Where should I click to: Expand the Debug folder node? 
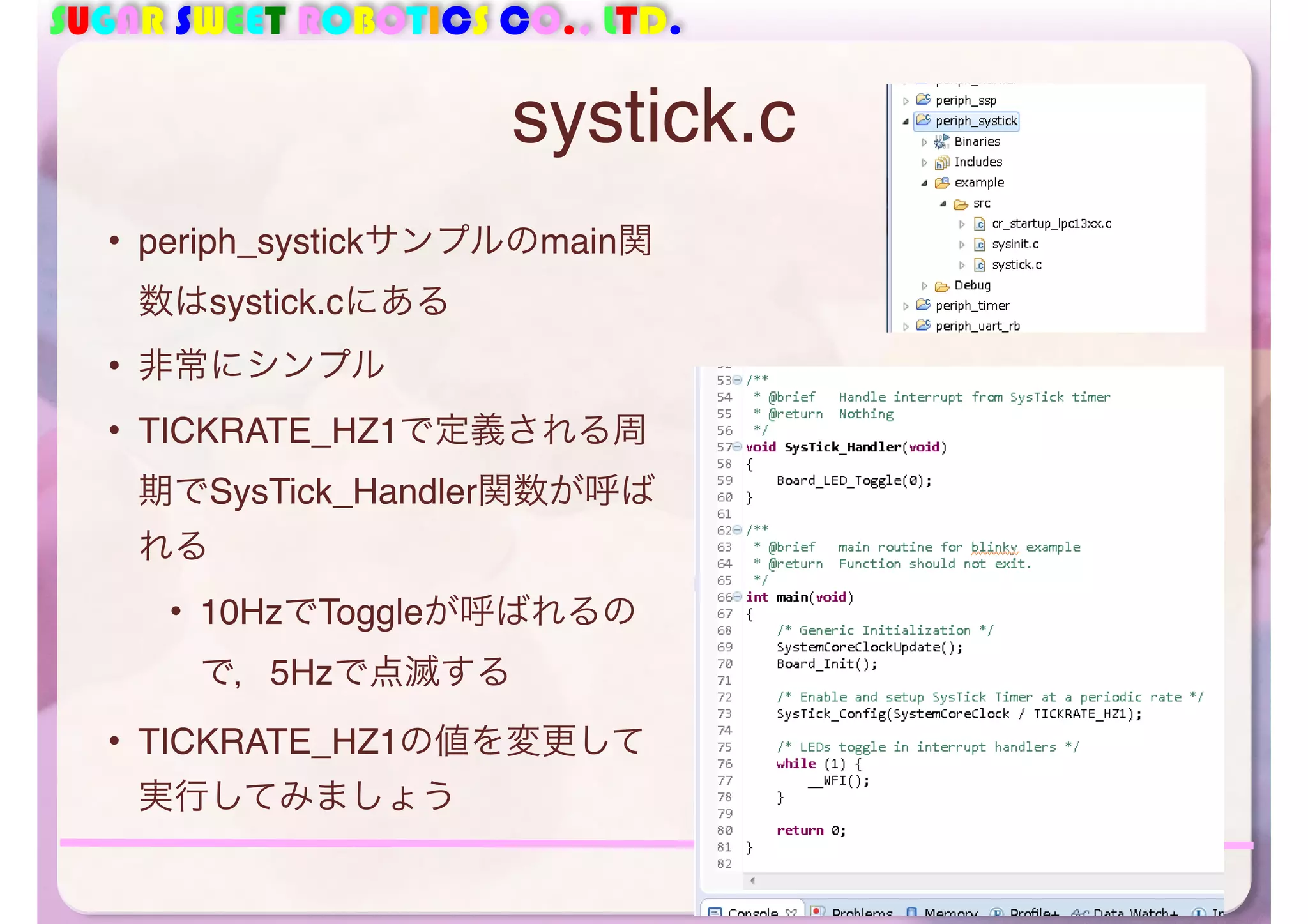point(924,285)
